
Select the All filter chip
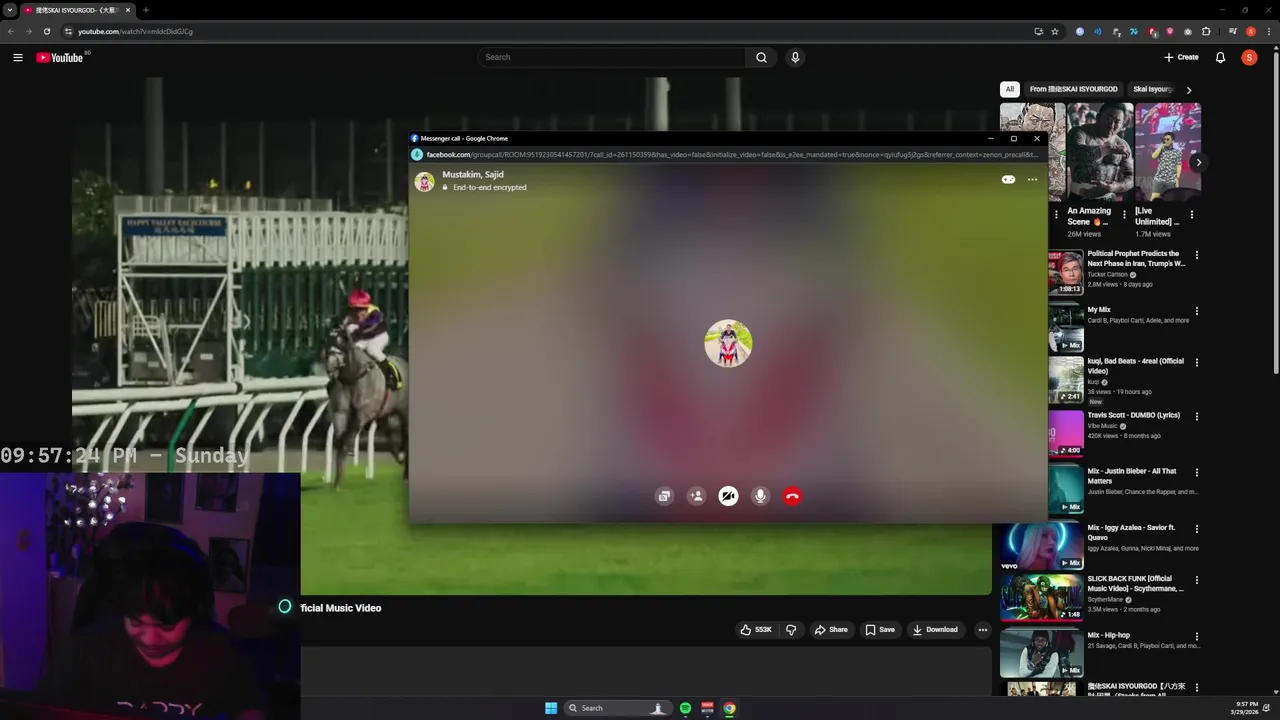click(x=1010, y=89)
